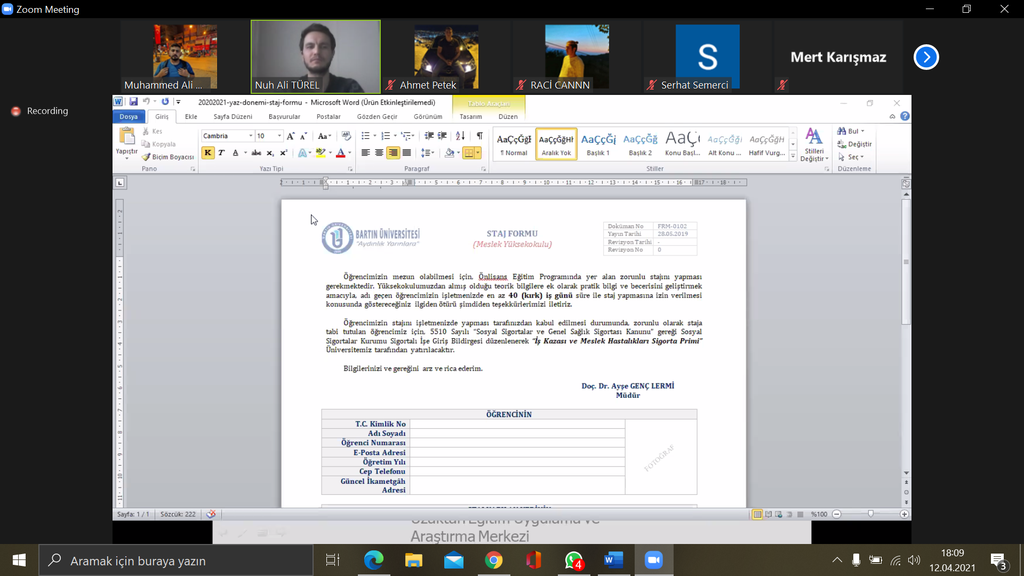
Task: Toggle italic formatting (T button)
Action: click(221, 153)
